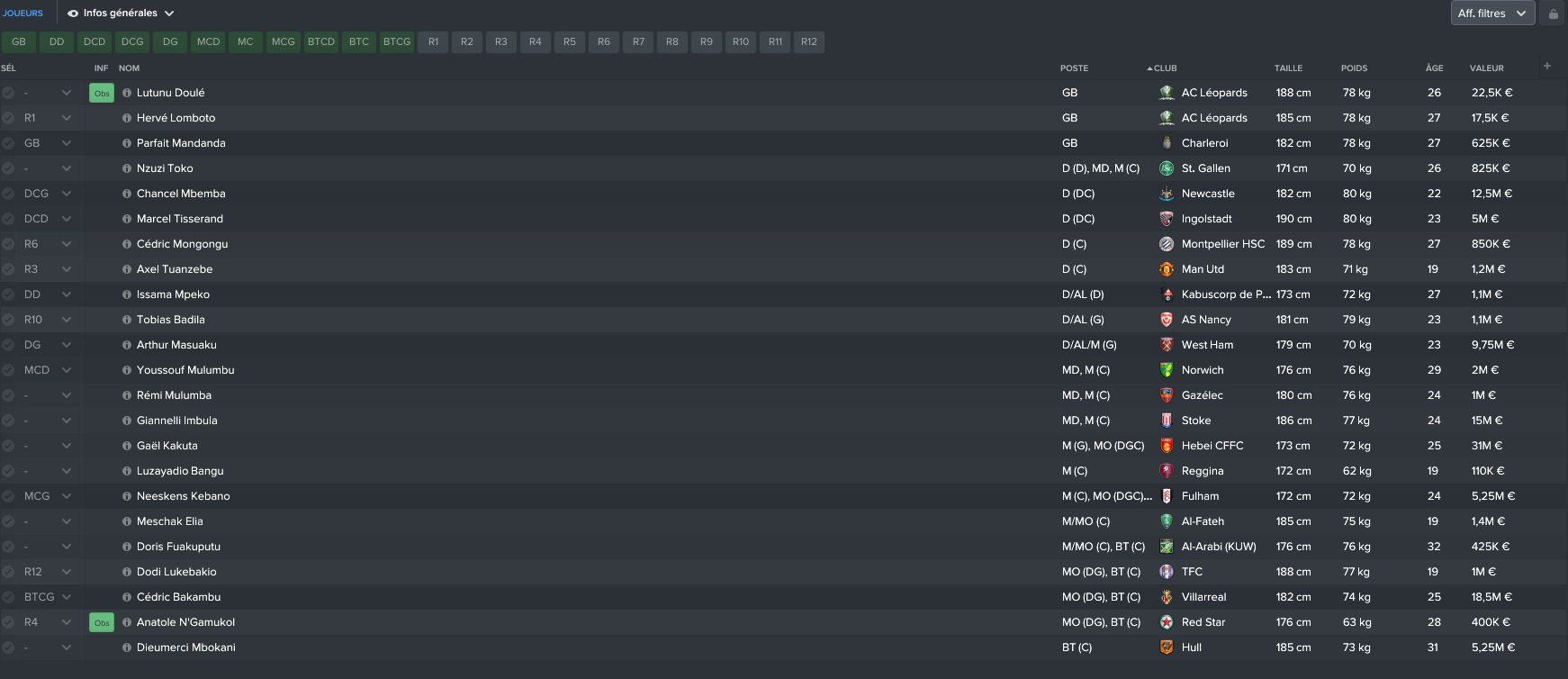
Task: Click the Newcastle club crest icon
Action: click(x=1166, y=194)
